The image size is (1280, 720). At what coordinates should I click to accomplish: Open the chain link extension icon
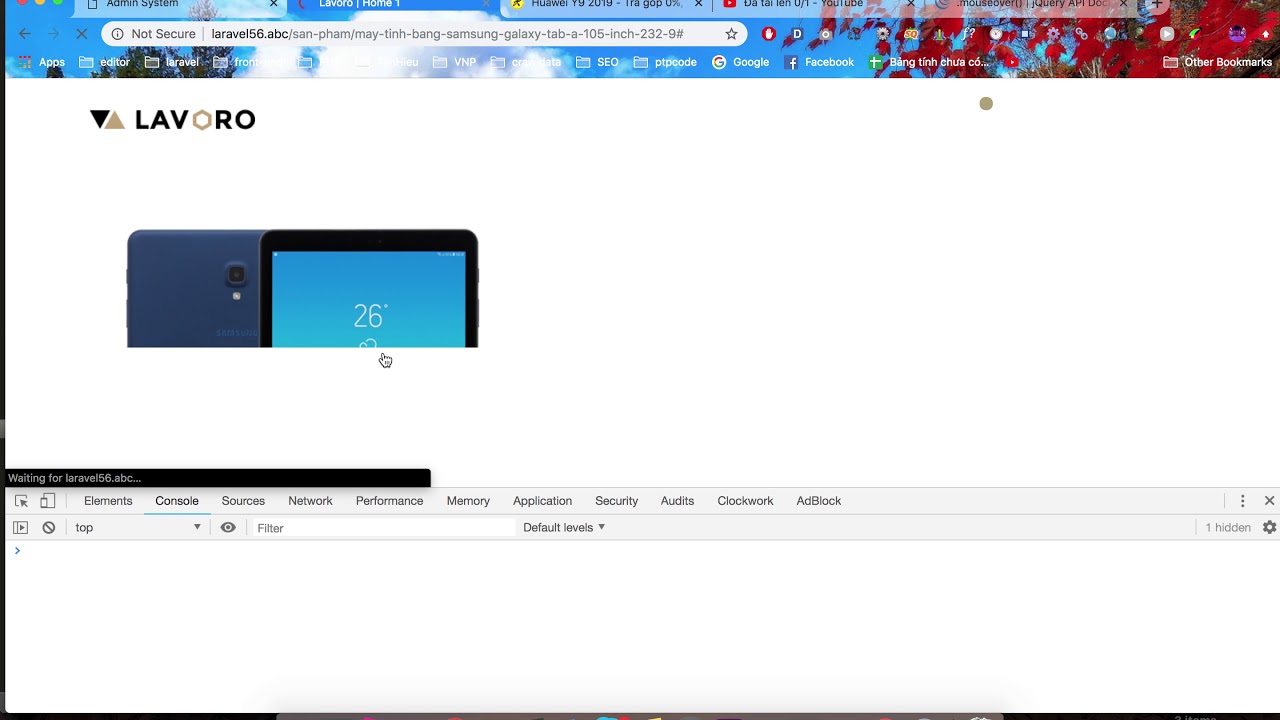tap(1081, 34)
